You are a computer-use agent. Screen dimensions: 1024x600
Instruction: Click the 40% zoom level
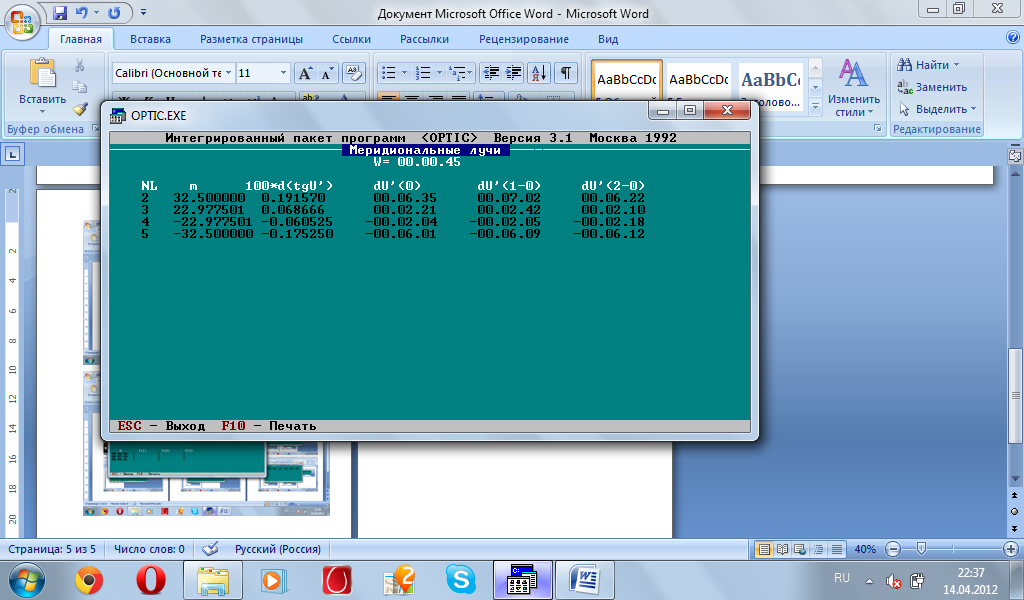[865, 549]
